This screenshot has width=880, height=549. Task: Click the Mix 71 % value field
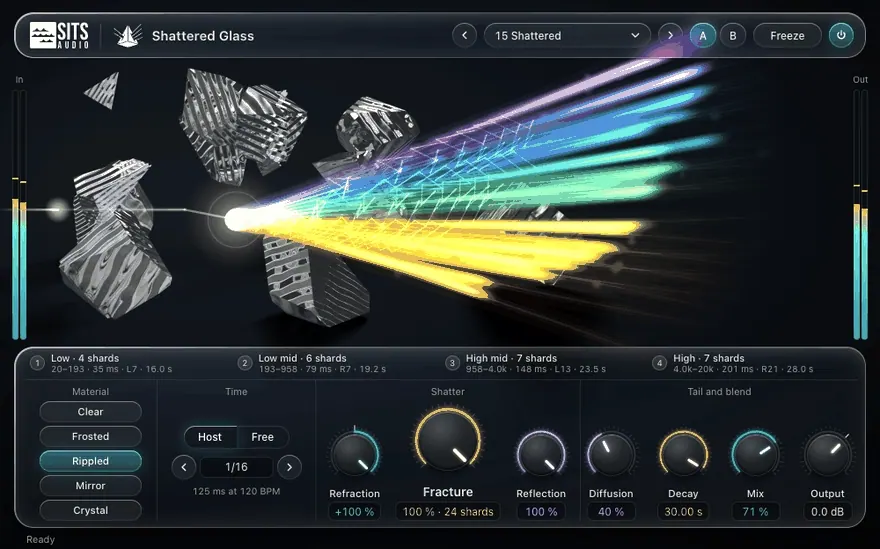pos(755,511)
